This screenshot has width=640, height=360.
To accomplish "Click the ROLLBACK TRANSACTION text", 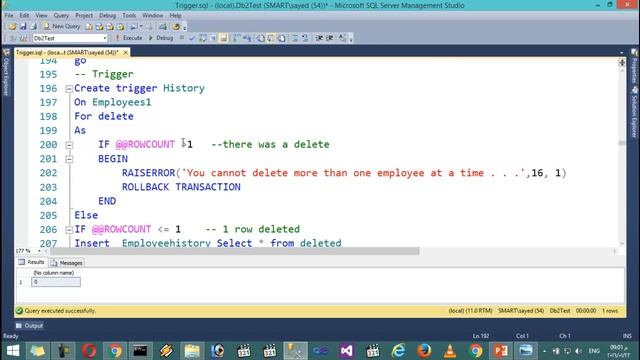I will click(x=181, y=187).
